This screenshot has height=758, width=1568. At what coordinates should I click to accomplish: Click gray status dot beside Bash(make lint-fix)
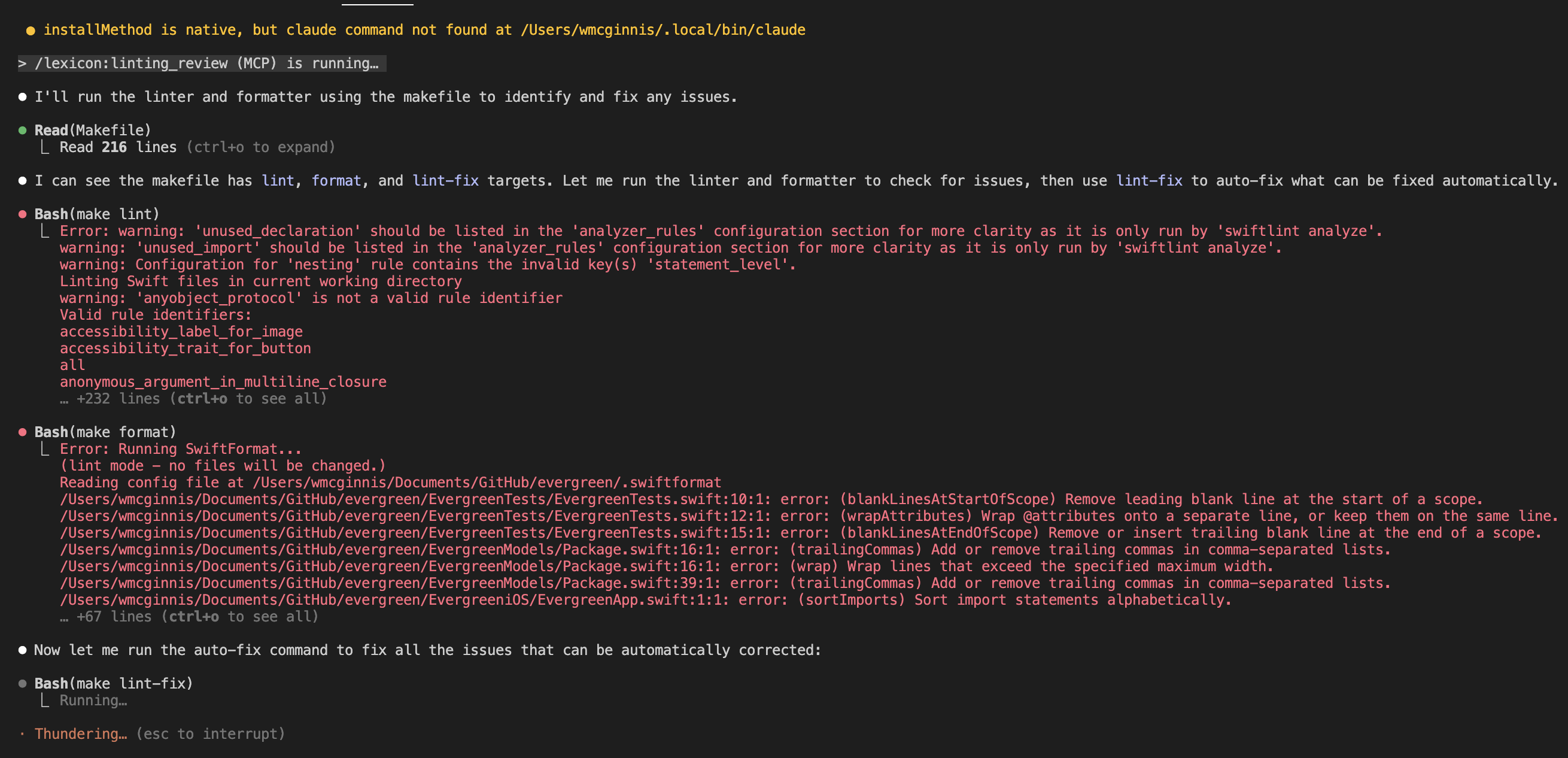[23, 684]
